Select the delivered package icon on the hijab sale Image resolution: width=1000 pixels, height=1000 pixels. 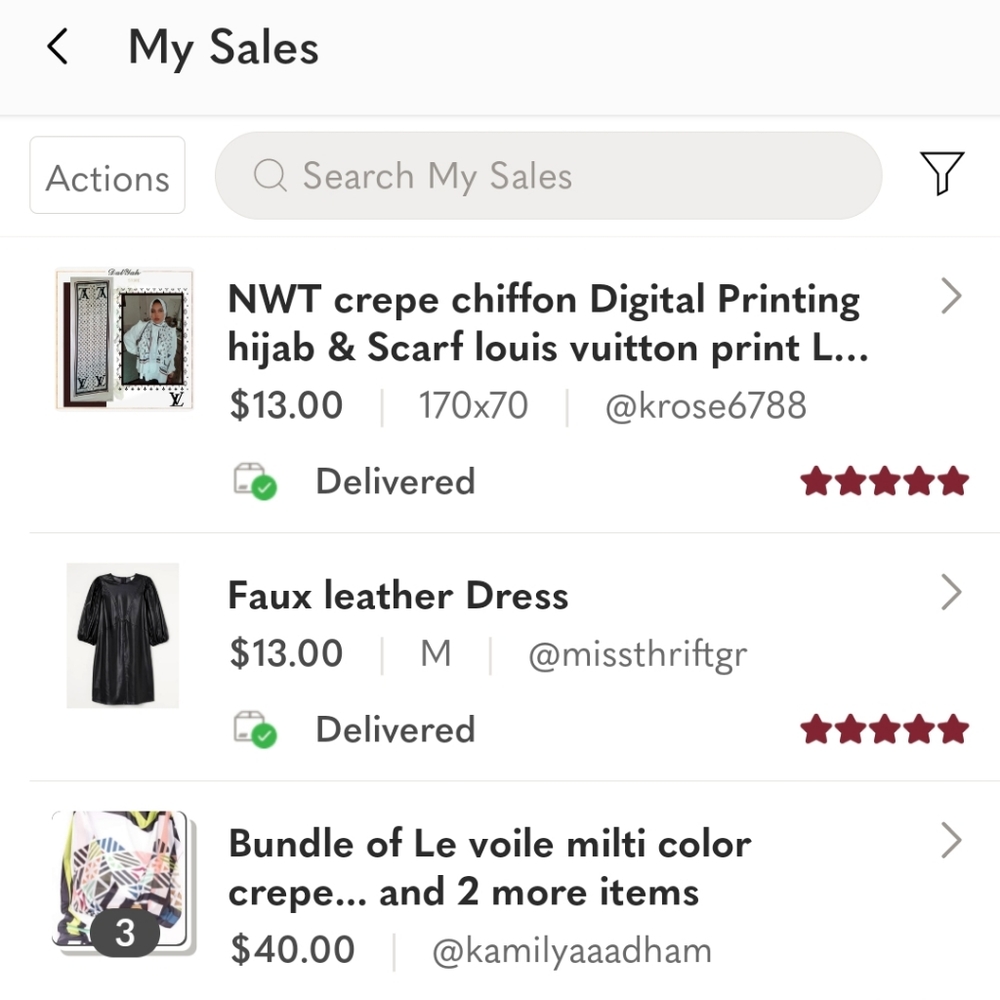(253, 479)
